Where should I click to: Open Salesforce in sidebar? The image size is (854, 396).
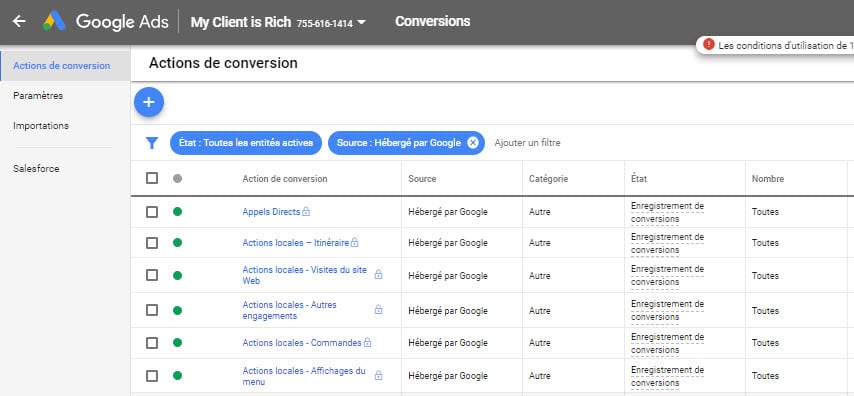pyautogui.click(x=36, y=169)
